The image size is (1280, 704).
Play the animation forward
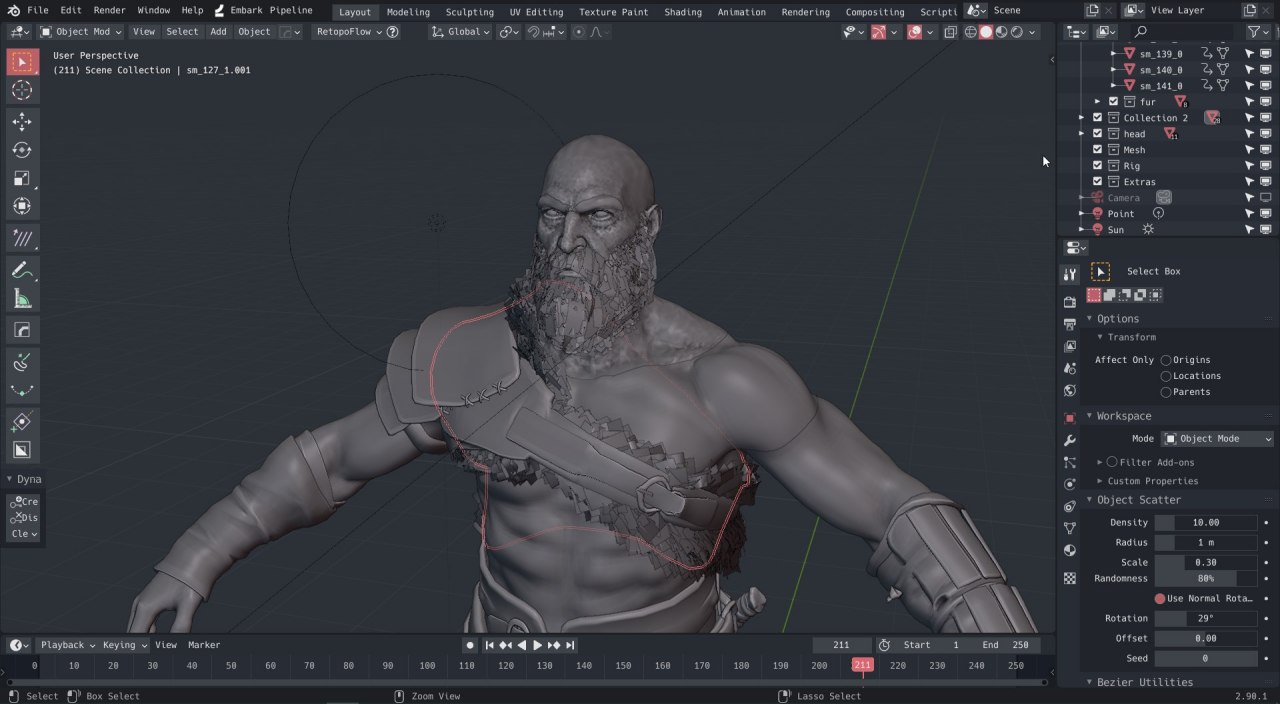(x=537, y=645)
